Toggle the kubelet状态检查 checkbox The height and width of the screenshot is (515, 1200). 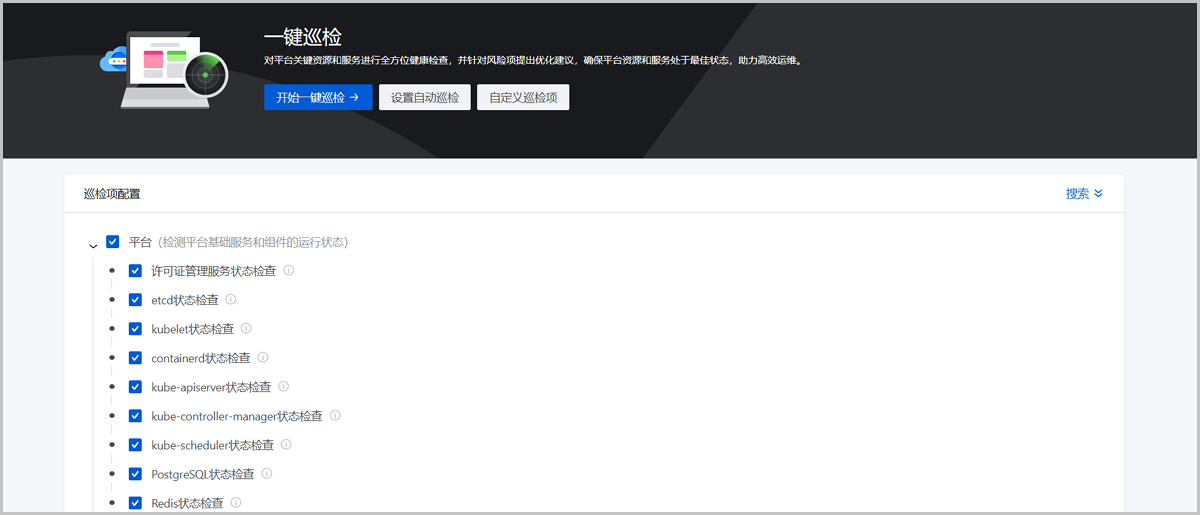[x=136, y=329]
